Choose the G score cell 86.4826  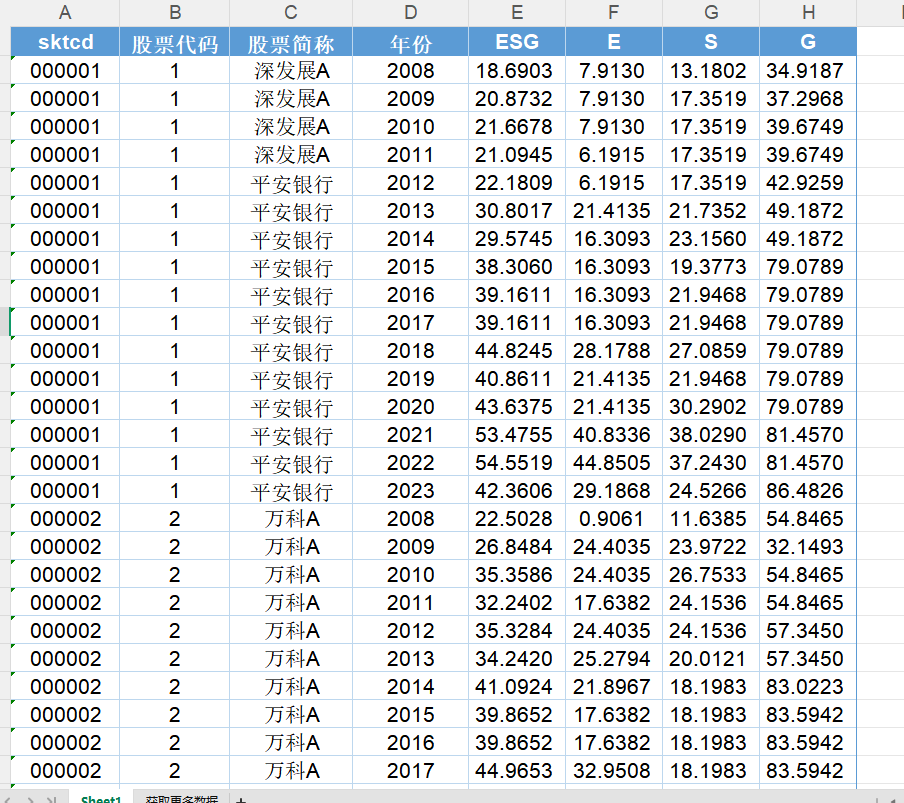[x=808, y=491]
